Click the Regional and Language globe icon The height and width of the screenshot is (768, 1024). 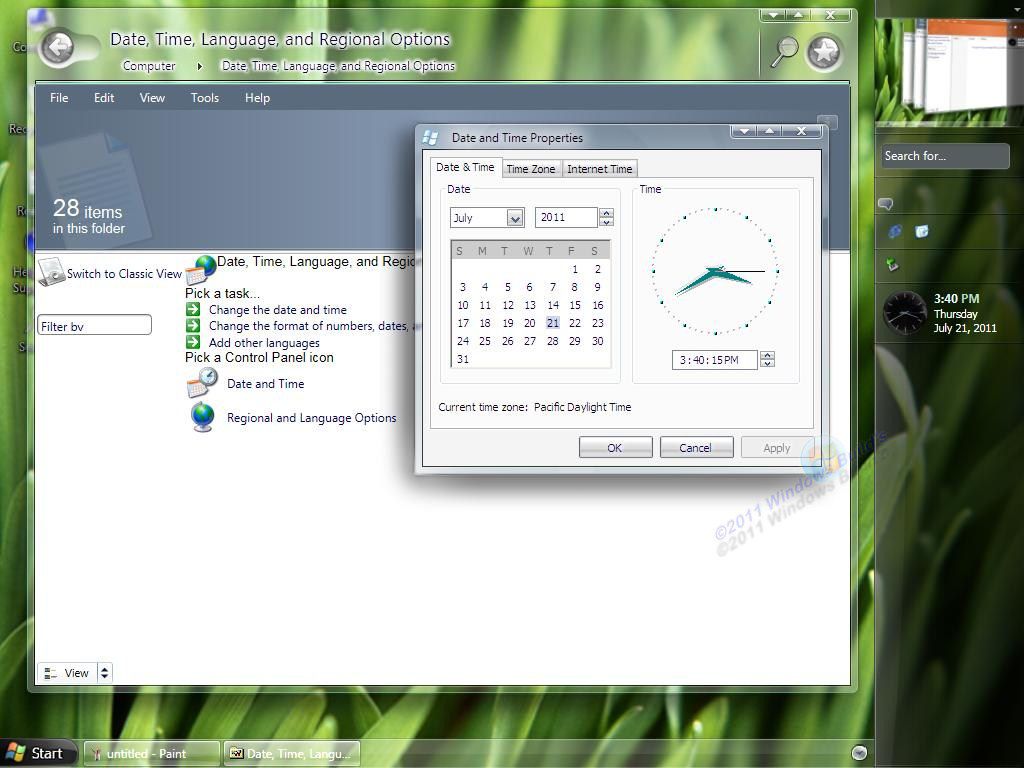pos(203,417)
